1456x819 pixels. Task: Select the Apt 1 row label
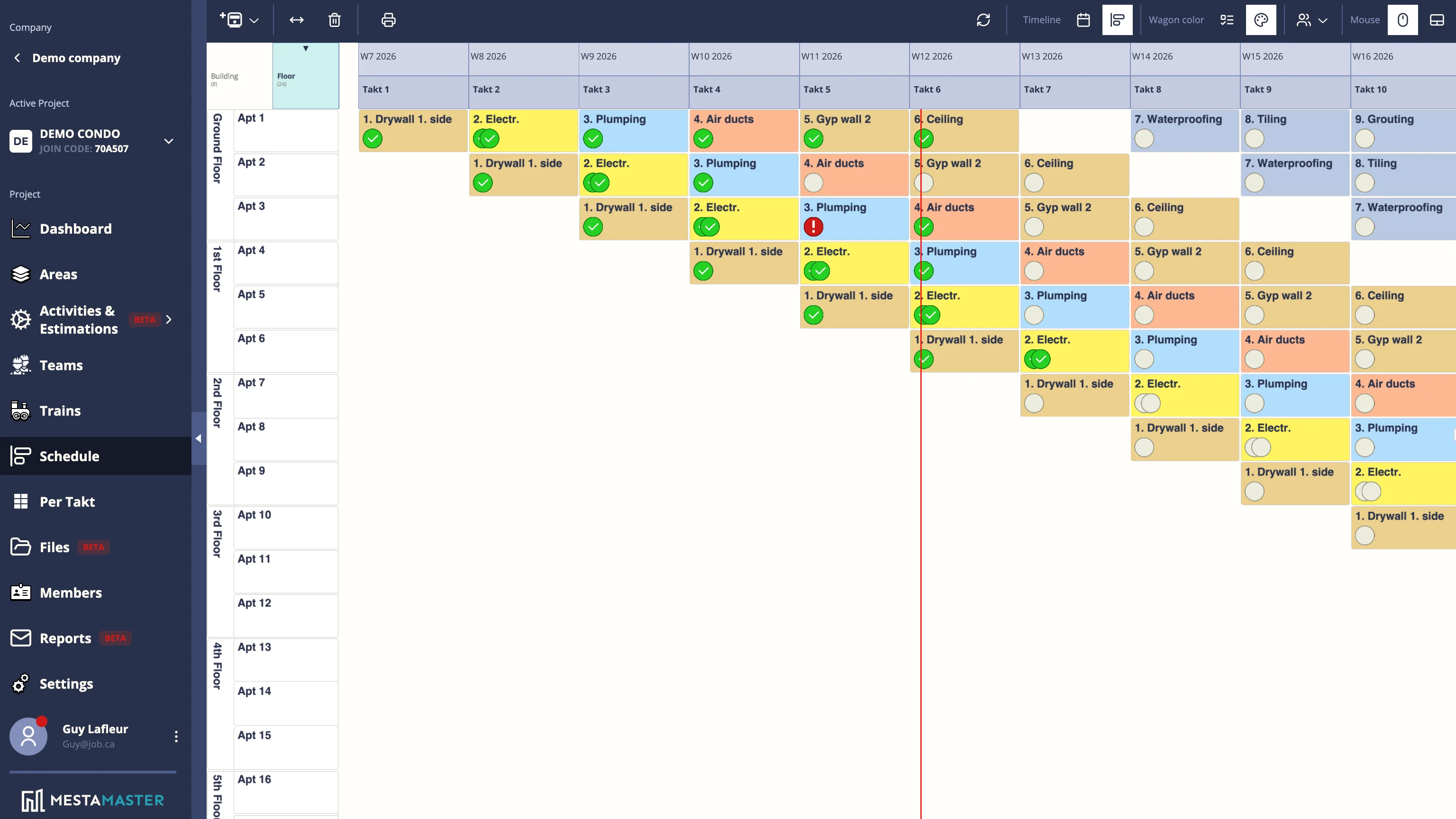pos(286,130)
